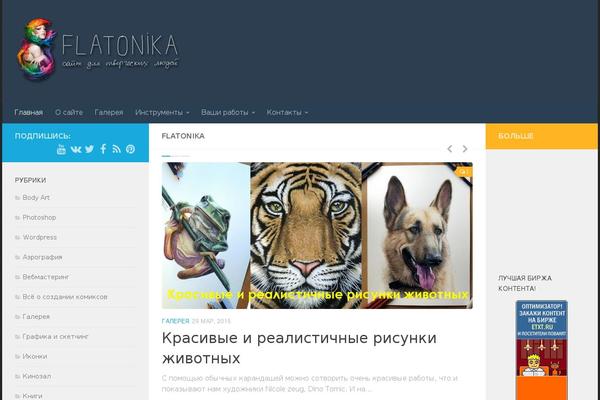Open article title Красивые и реалистичные рисунки животных
600x400 pixels.
pyautogui.click(x=299, y=348)
